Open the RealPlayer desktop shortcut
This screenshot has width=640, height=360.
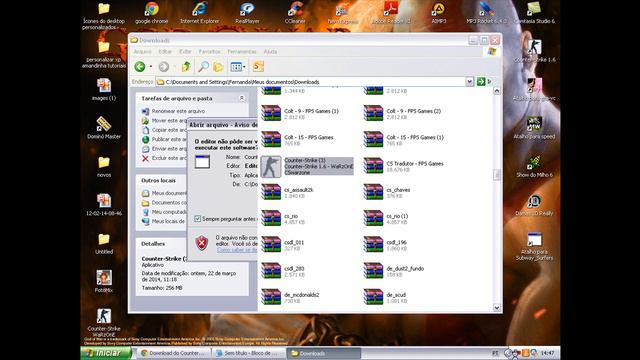point(247,13)
